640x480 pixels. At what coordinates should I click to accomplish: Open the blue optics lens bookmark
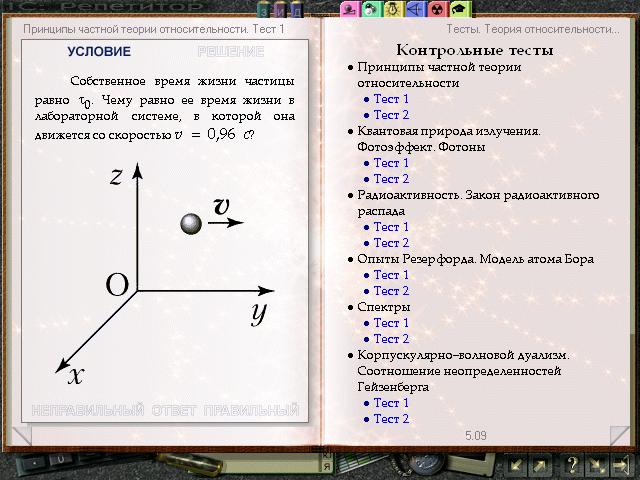415,9
